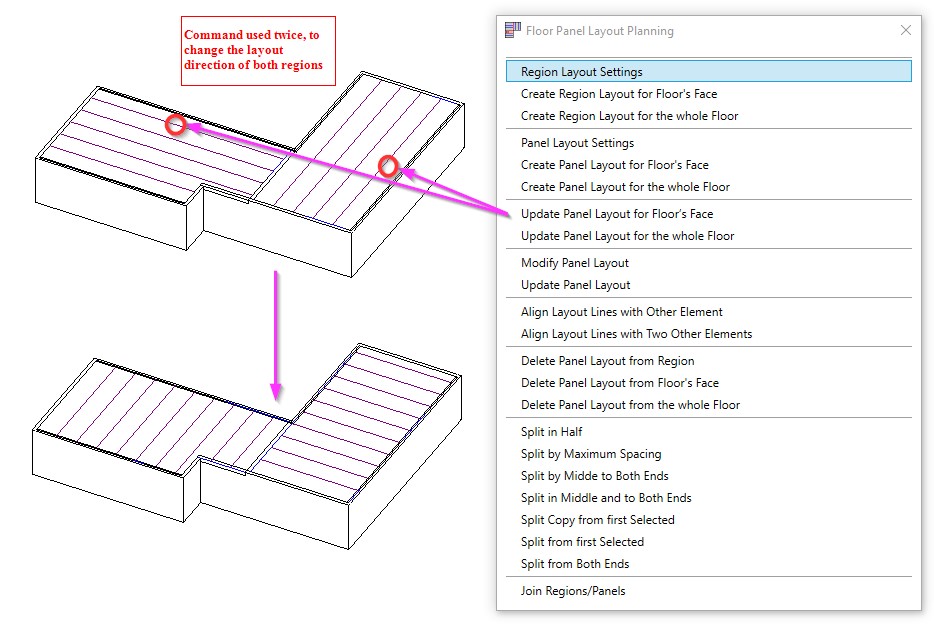Choose Update Panel Layout for the whole Floor
The image size is (934, 634).
[627, 236]
